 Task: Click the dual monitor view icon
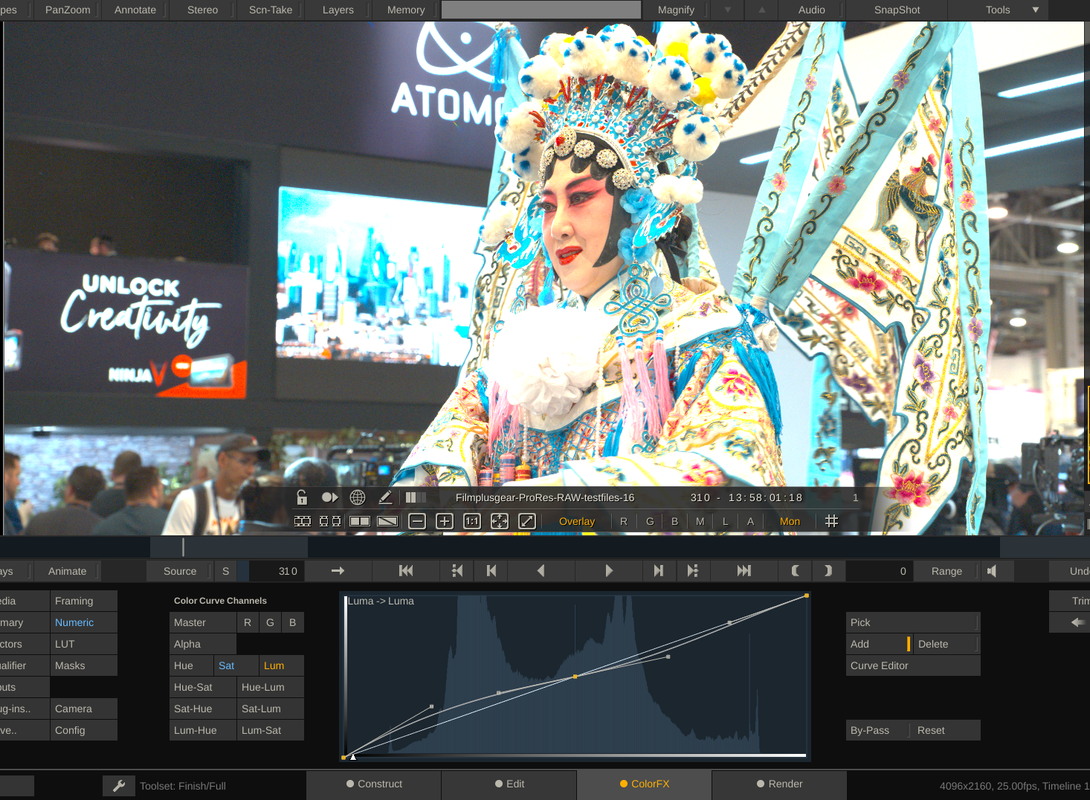point(330,521)
